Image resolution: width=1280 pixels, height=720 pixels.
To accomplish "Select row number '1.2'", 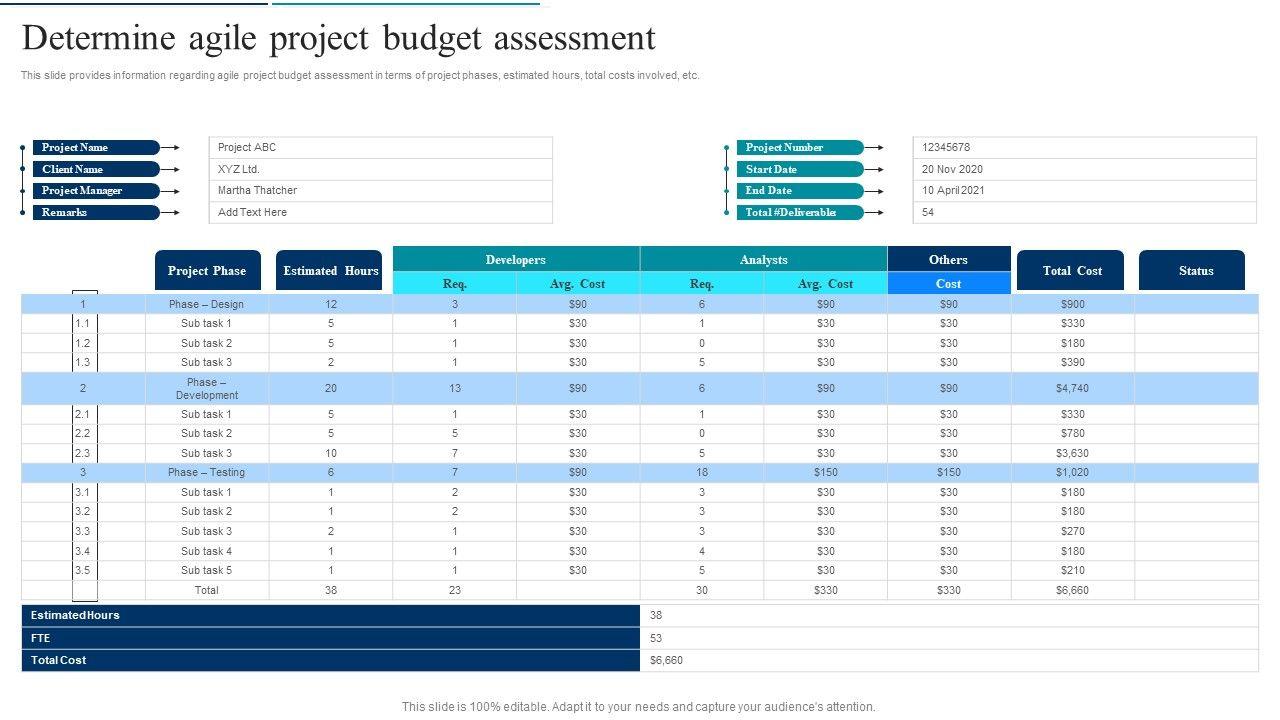I will [x=83, y=343].
